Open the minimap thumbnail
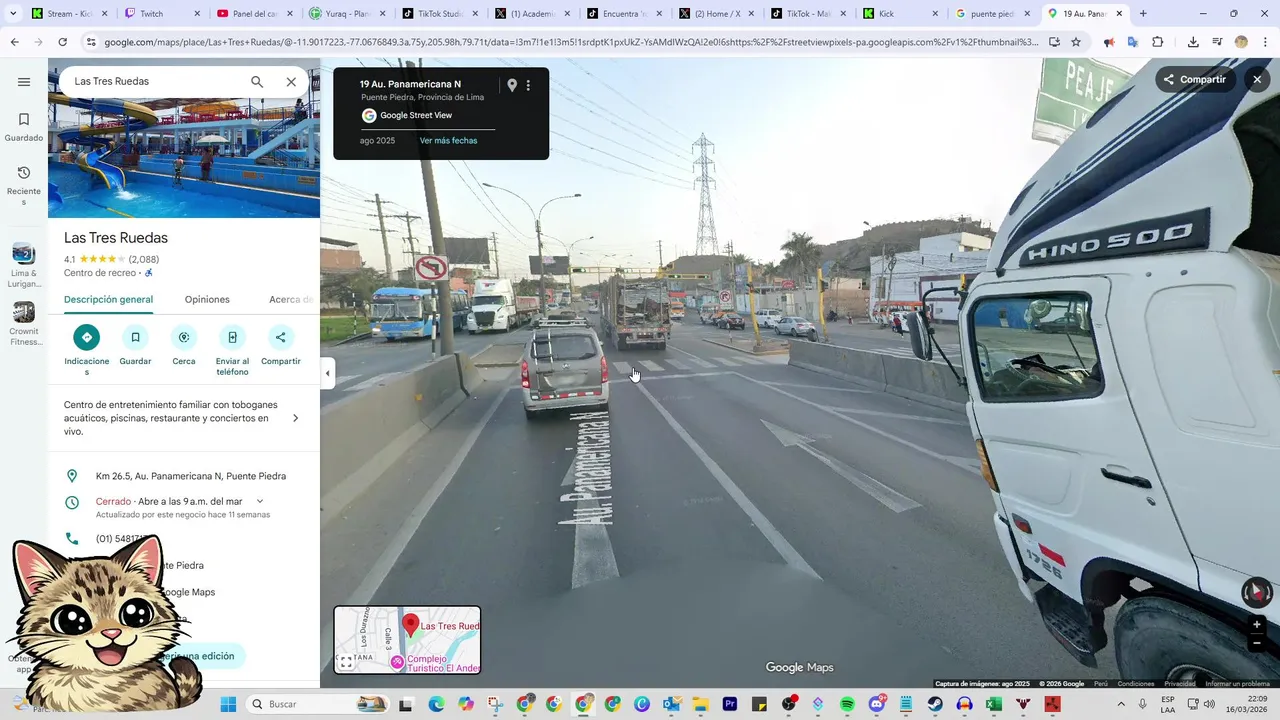Image resolution: width=1280 pixels, height=720 pixels. click(x=407, y=640)
